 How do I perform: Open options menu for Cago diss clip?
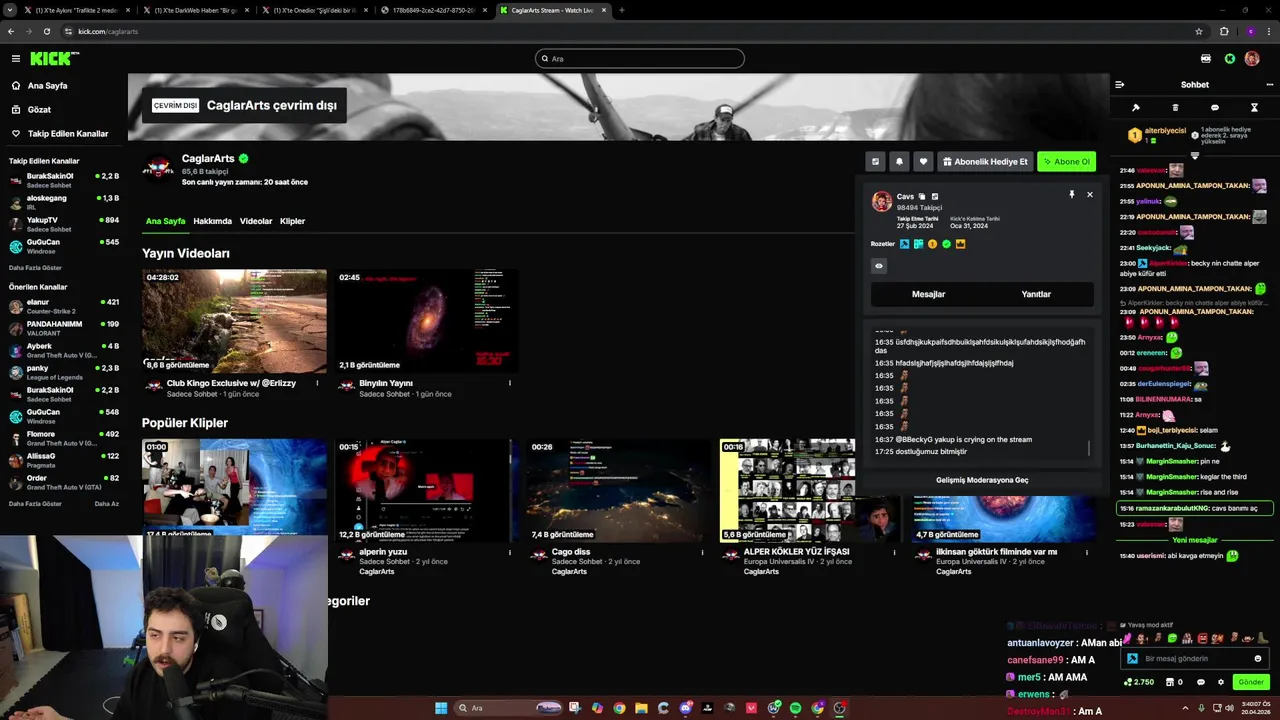702,552
